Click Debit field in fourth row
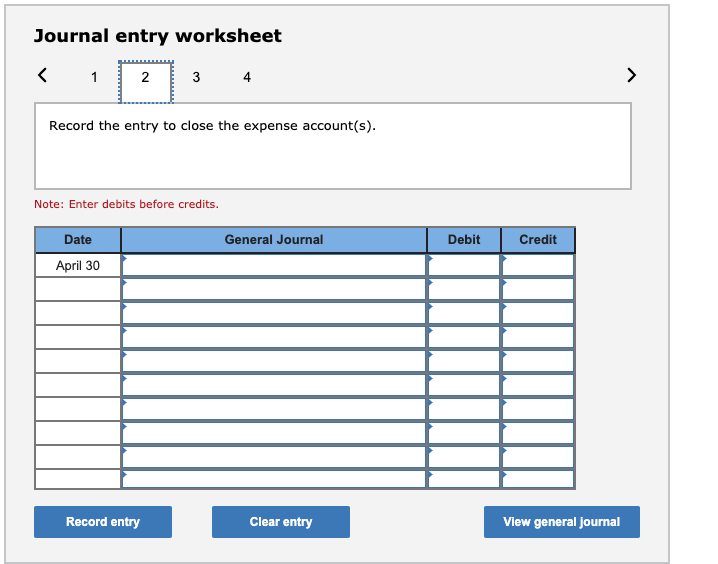This screenshot has width=718, height=564. (464, 337)
